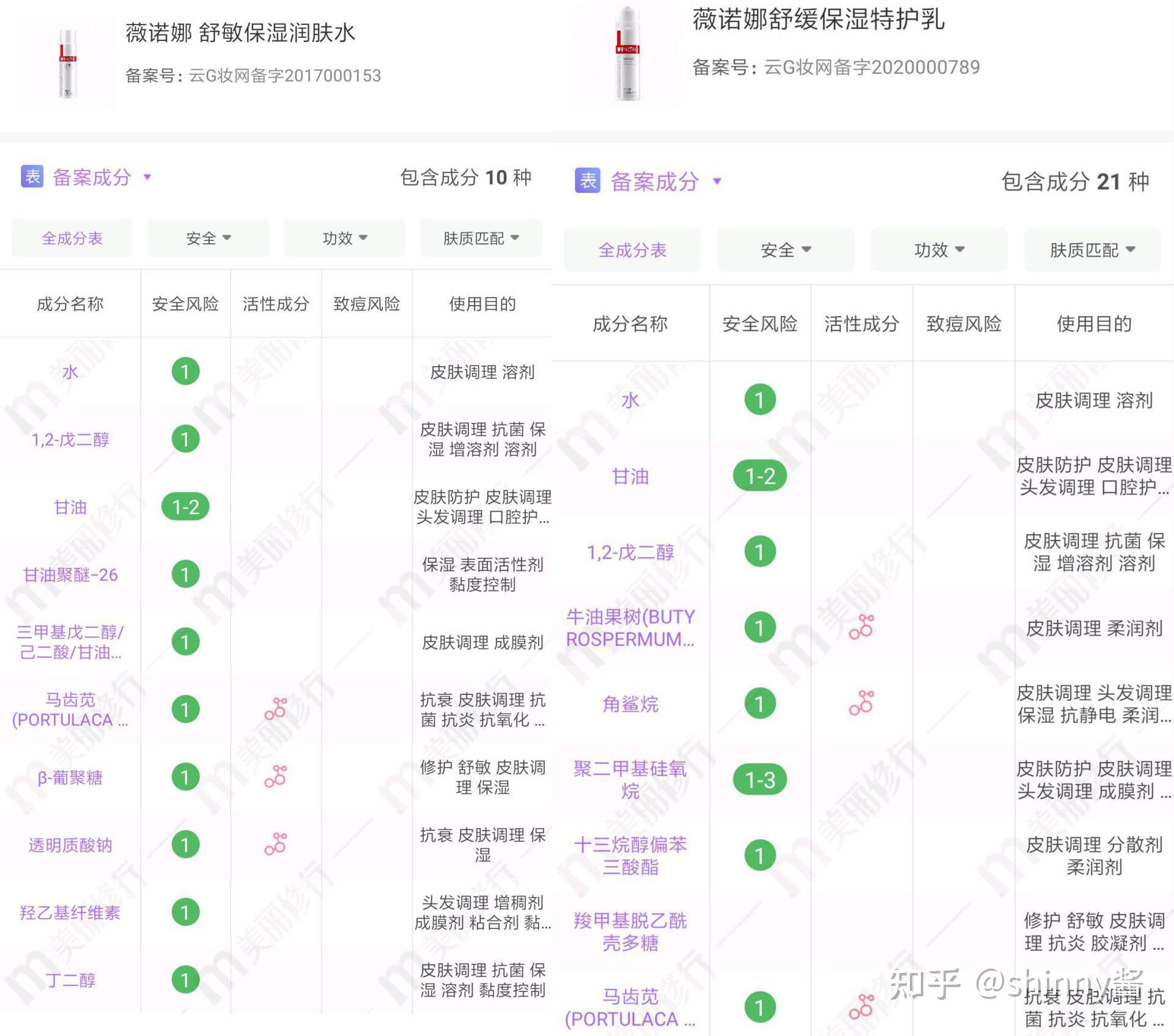The image size is (1174, 1036).
Task: Open right 安全 filter dropdown
Action: pos(786,249)
